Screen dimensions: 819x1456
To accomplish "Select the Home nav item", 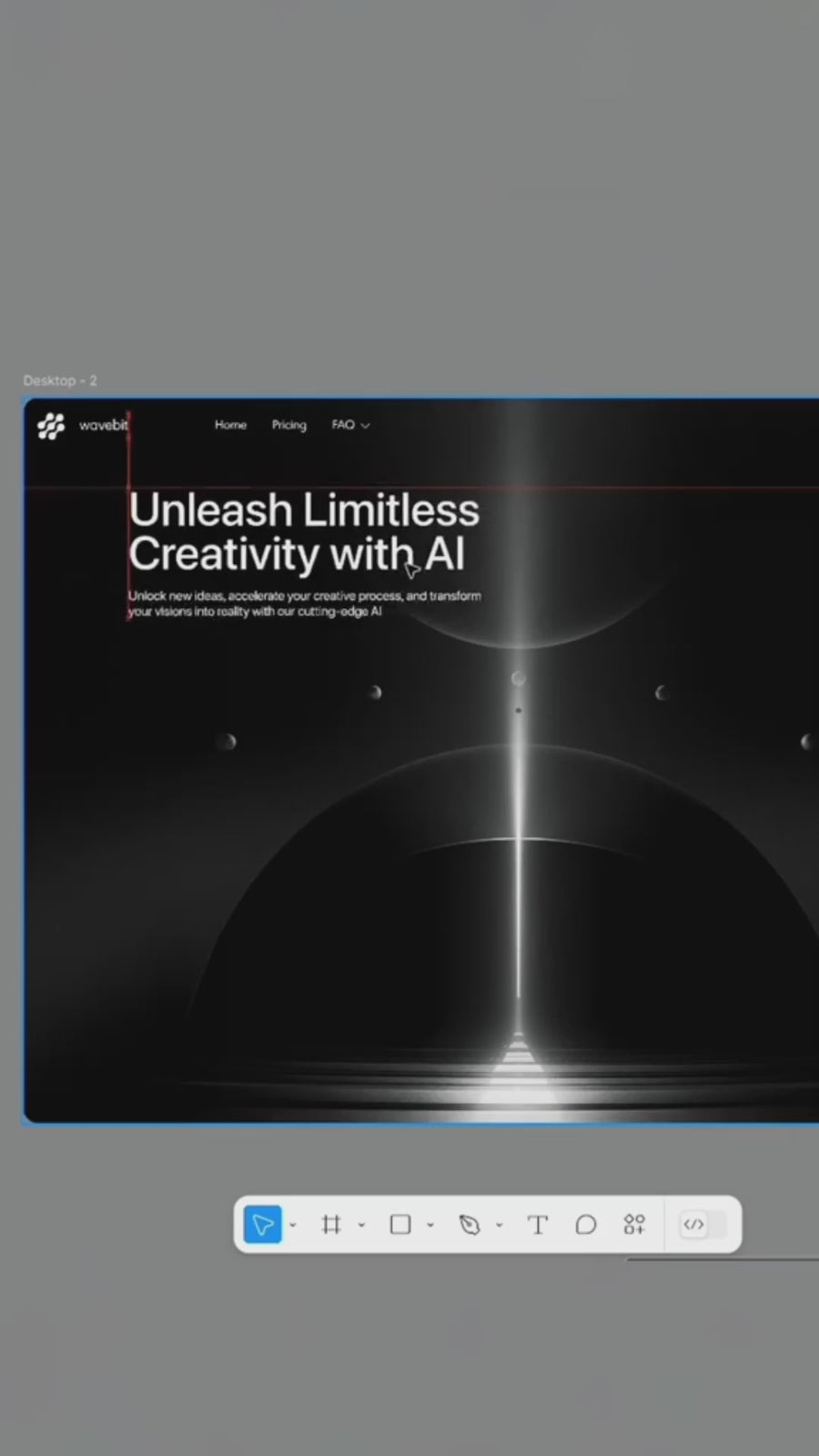I will pyautogui.click(x=230, y=425).
